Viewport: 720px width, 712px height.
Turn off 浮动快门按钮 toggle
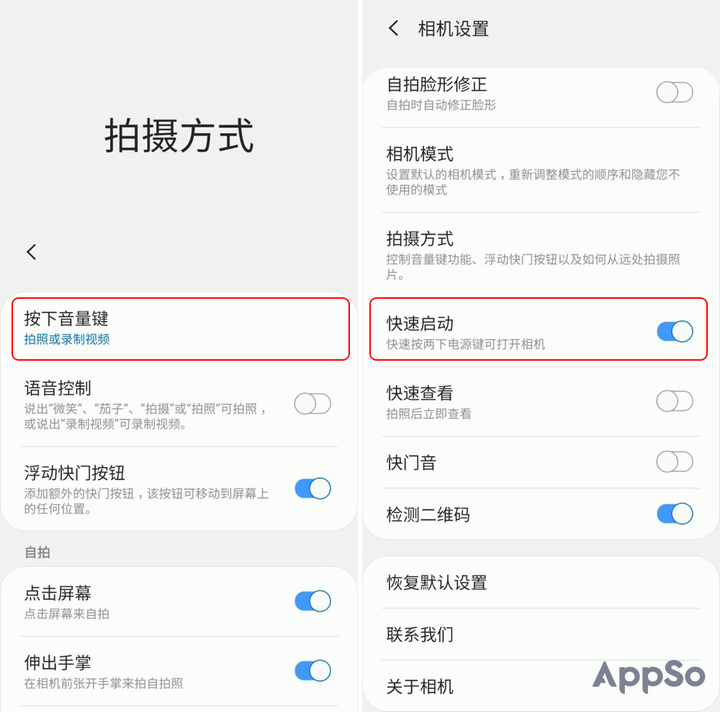pyautogui.click(x=312, y=488)
